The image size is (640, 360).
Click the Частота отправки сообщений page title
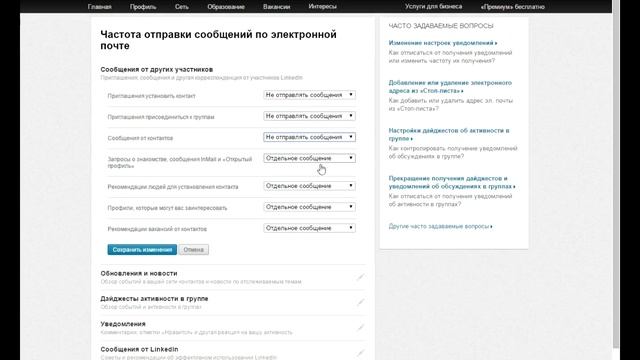pyautogui.click(x=218, y=40)
